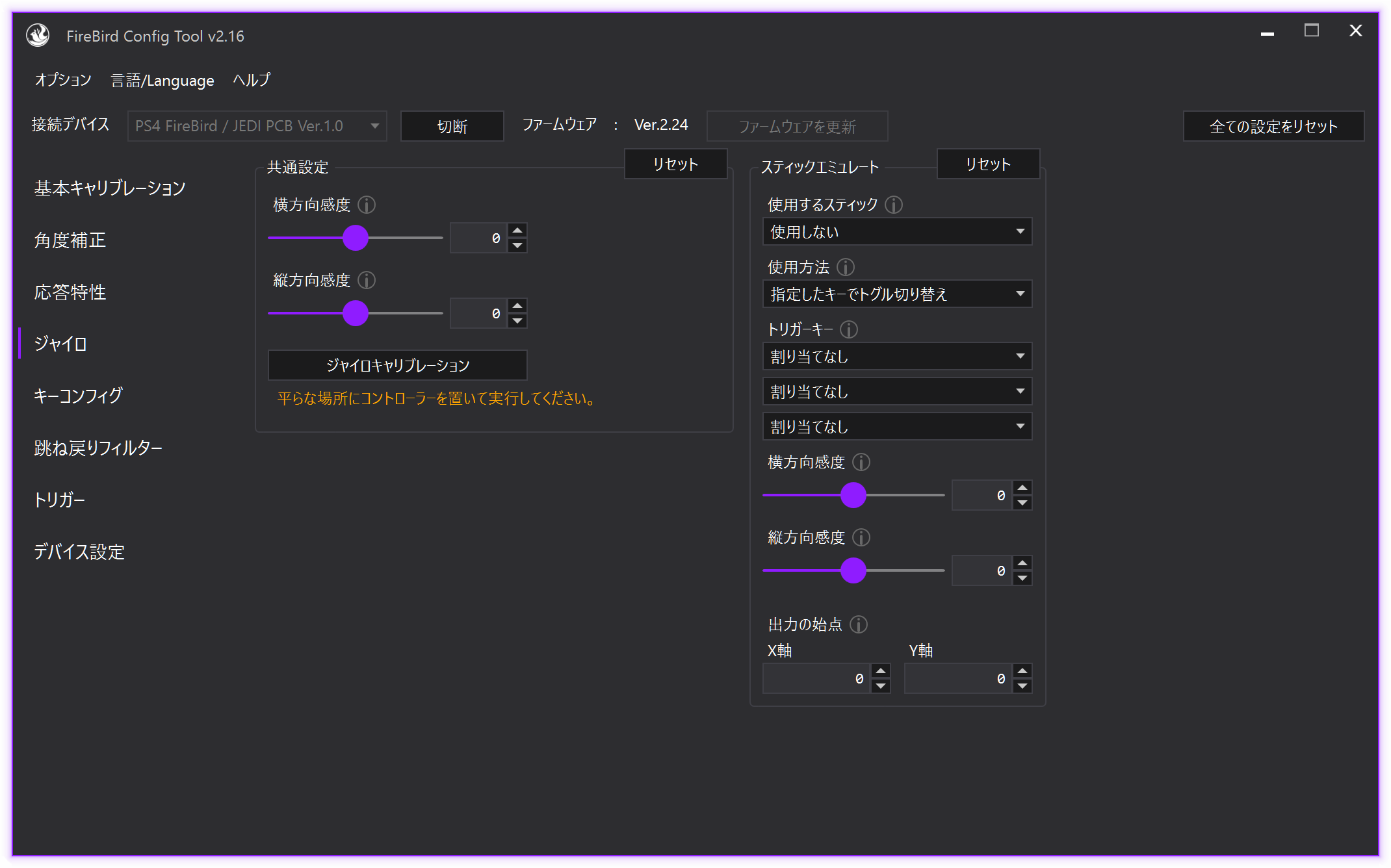Open the 言語/Language menu
Screen dimensions: 1391x868
coord(162,81)
